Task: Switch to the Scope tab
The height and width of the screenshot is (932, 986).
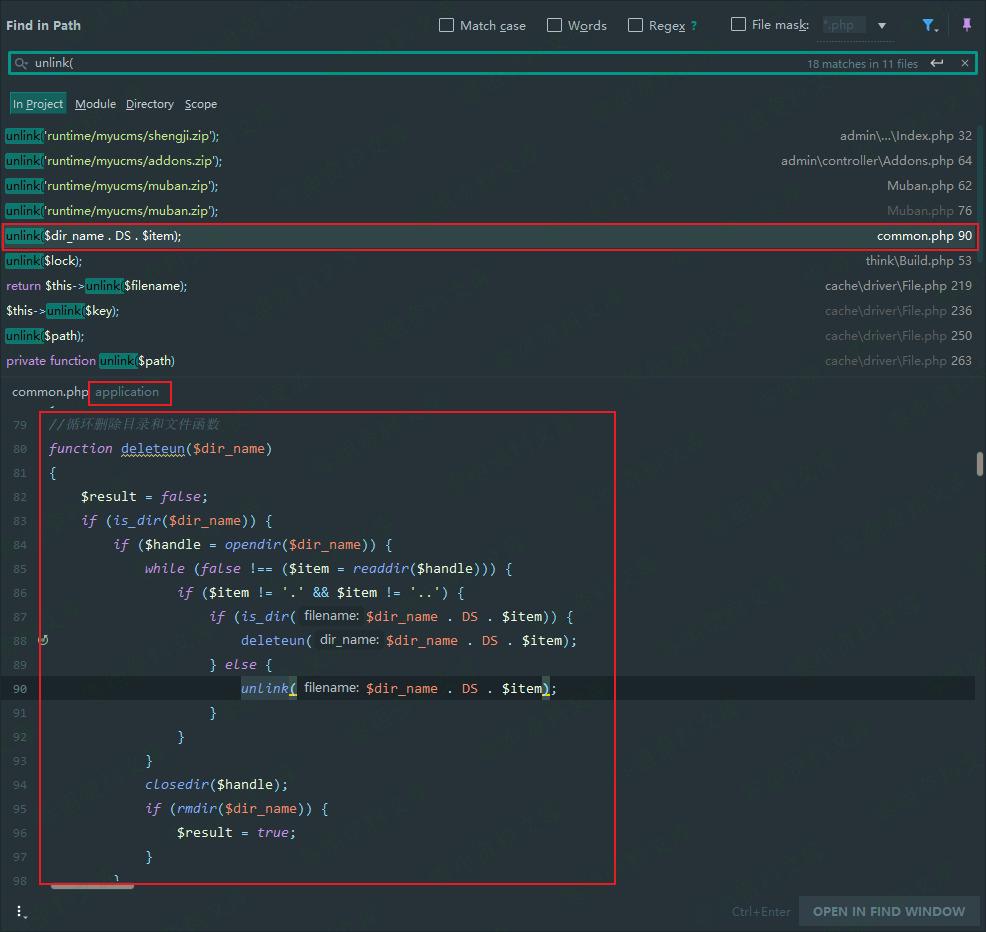Action: pyautogui.click(x=200, y=104)
